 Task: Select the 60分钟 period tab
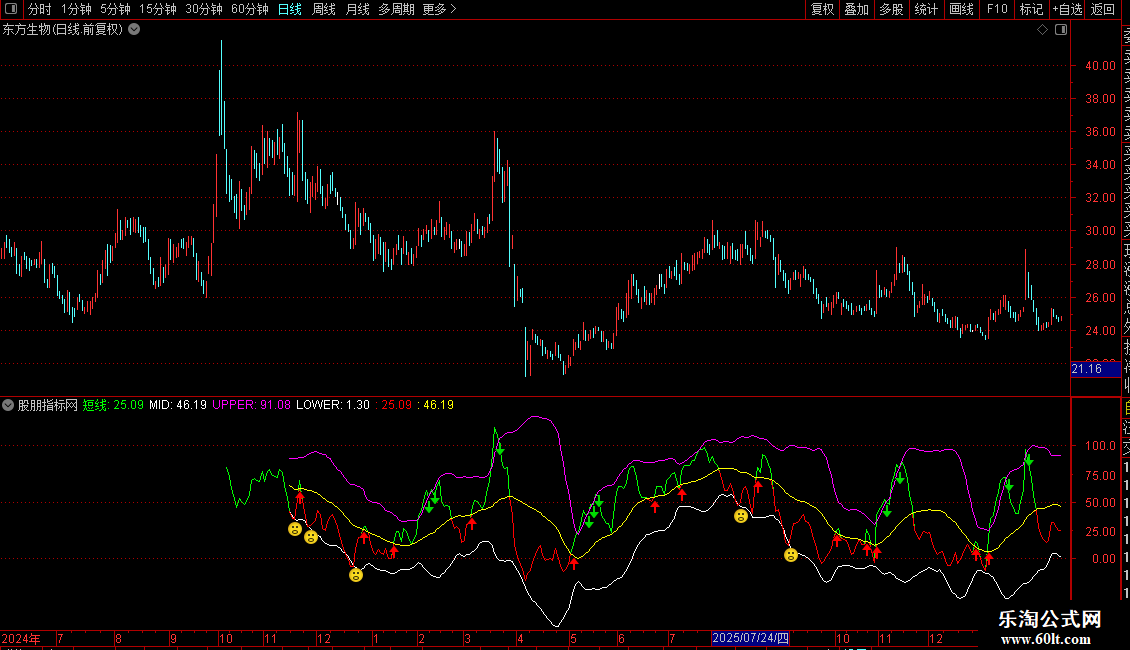tap(250, 9)
